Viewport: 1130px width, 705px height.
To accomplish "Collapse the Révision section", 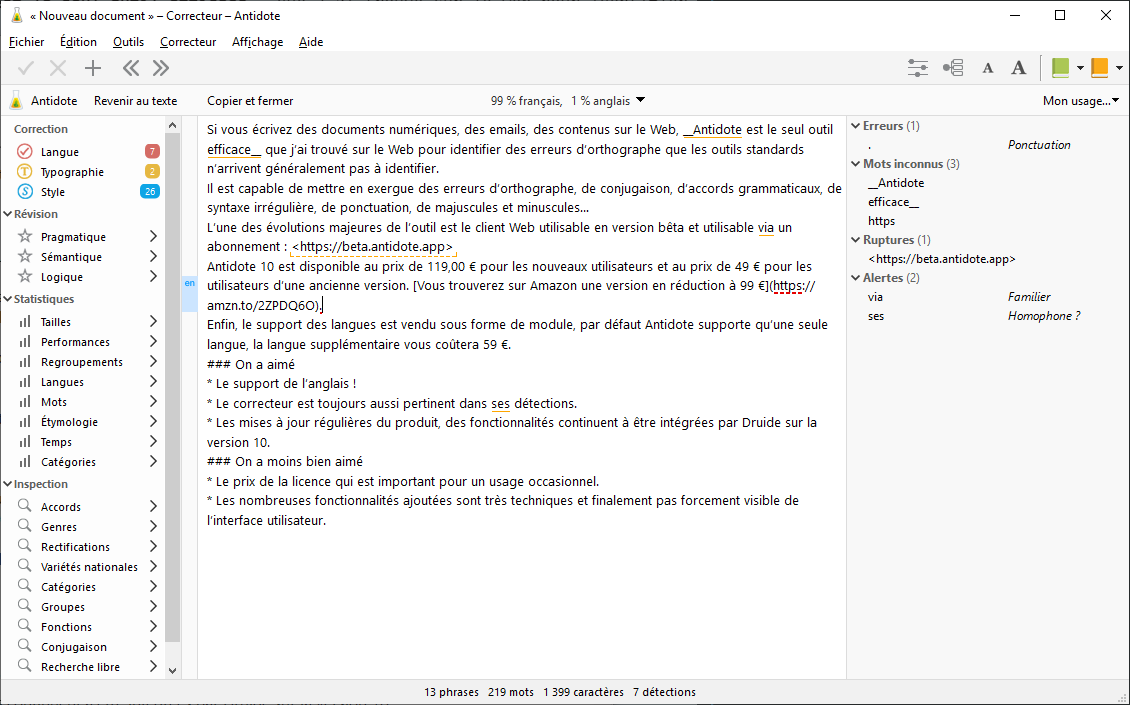I will pos(8,214).
